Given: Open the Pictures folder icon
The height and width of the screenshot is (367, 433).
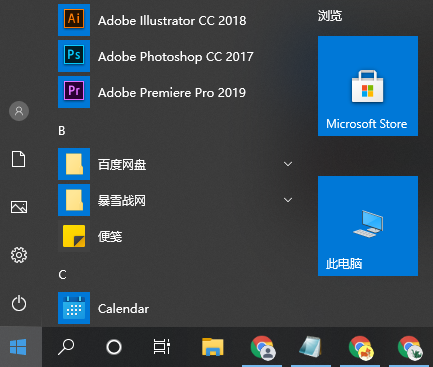Looking at the screenshot, I should pos(19,207).
